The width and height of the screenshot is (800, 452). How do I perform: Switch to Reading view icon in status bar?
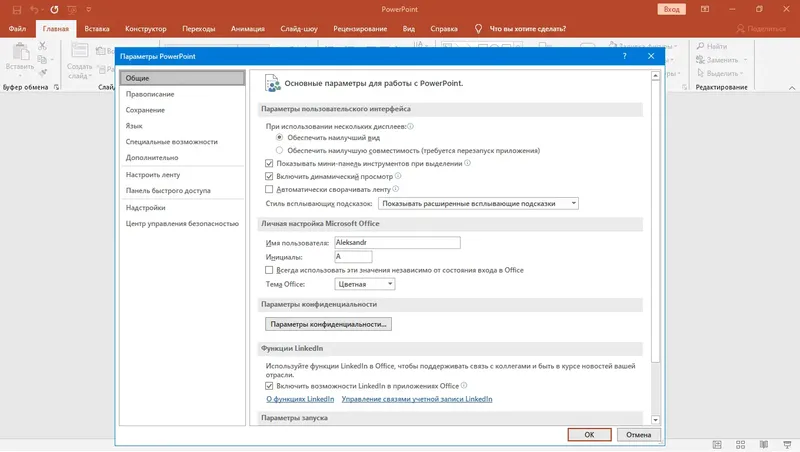coord(764,444)
